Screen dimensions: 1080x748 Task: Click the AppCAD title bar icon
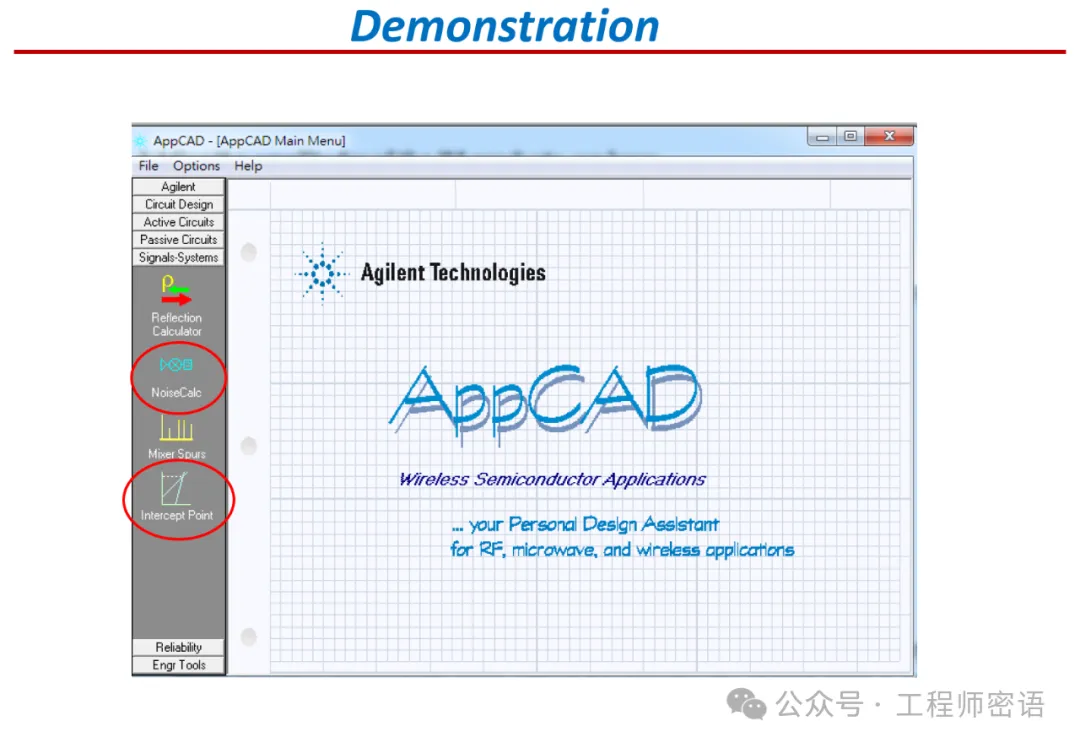pyautogui.click(x=141, y=141)
